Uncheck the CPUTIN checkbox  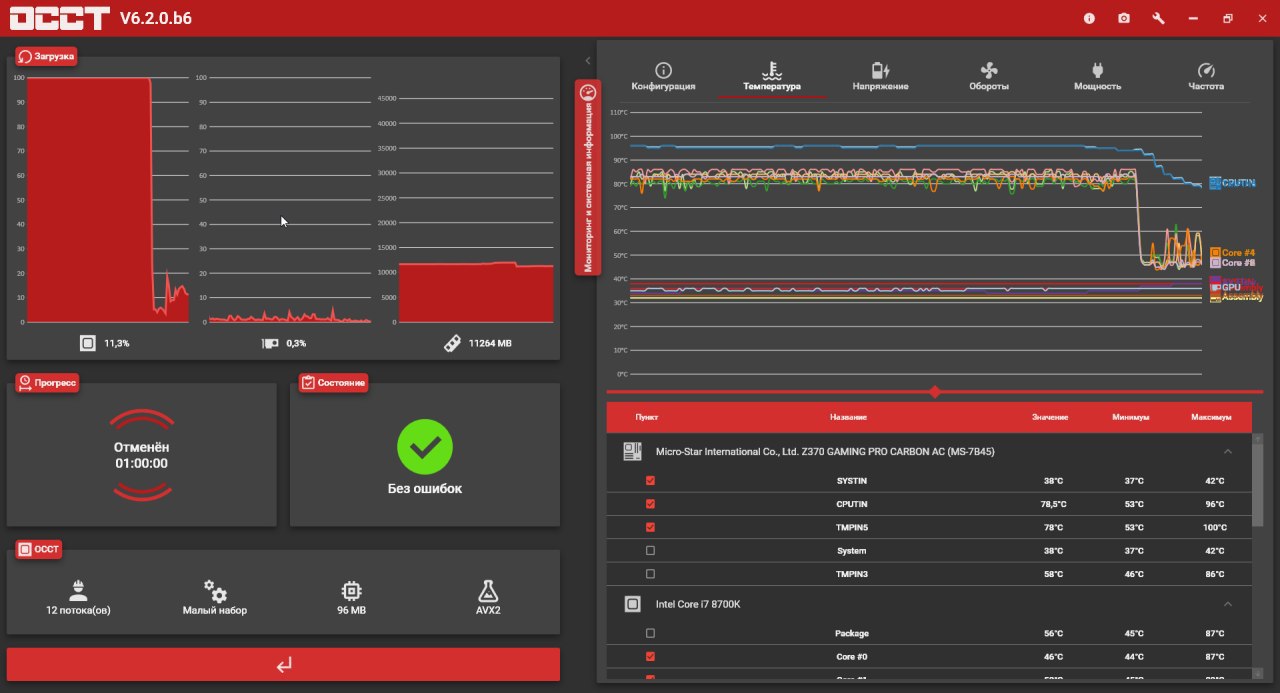(x=651, y=504)
